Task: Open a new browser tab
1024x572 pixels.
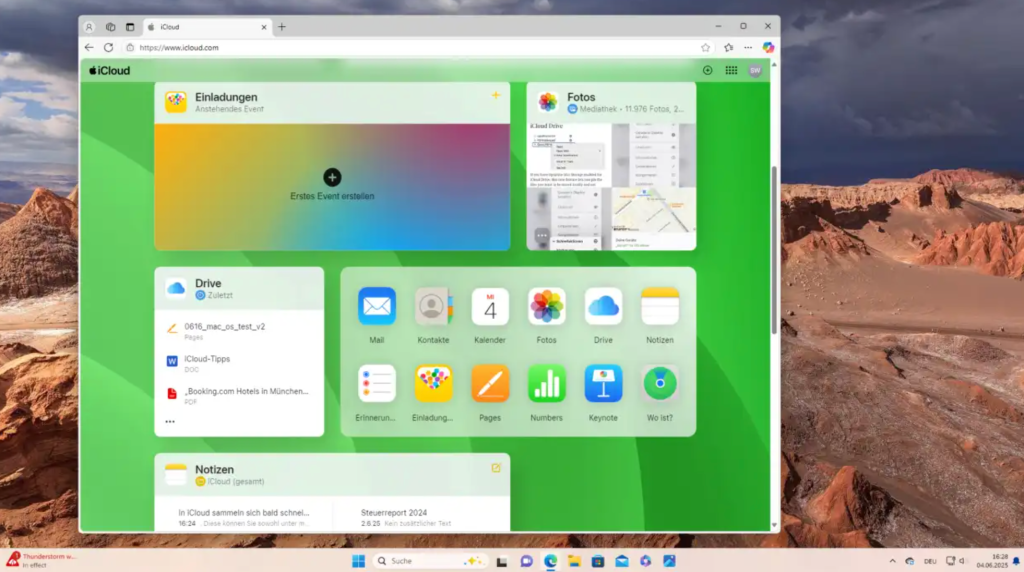Action: click(x=282, y=27)
